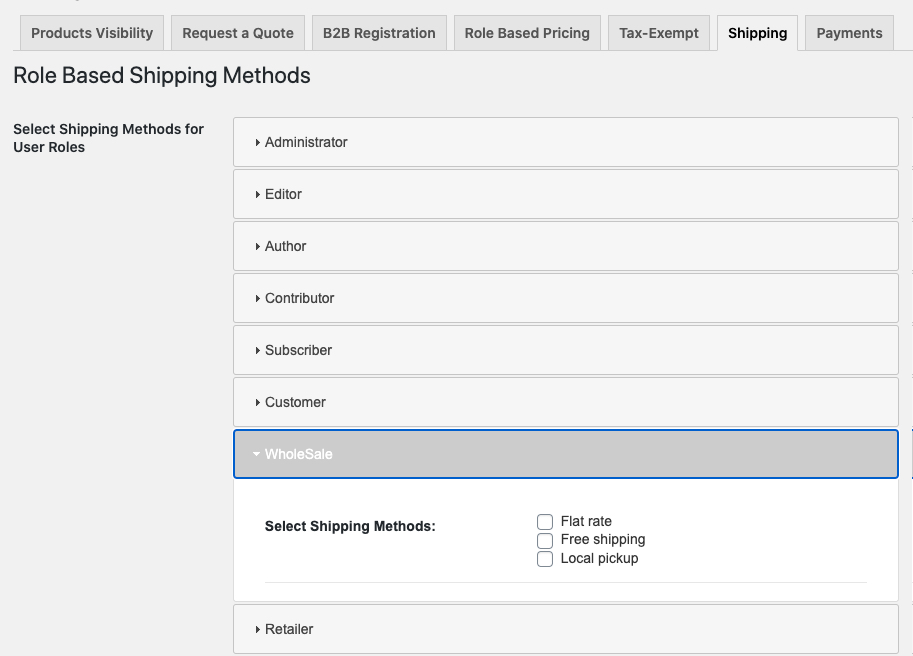
Task: Click the Shipping tab
Action: [757, 32]
